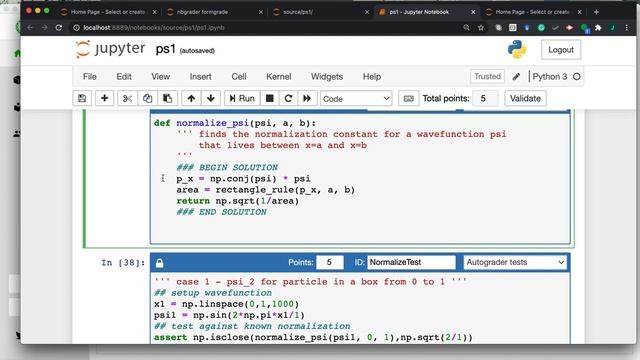Go back in browser history

[x=31, y=27]
